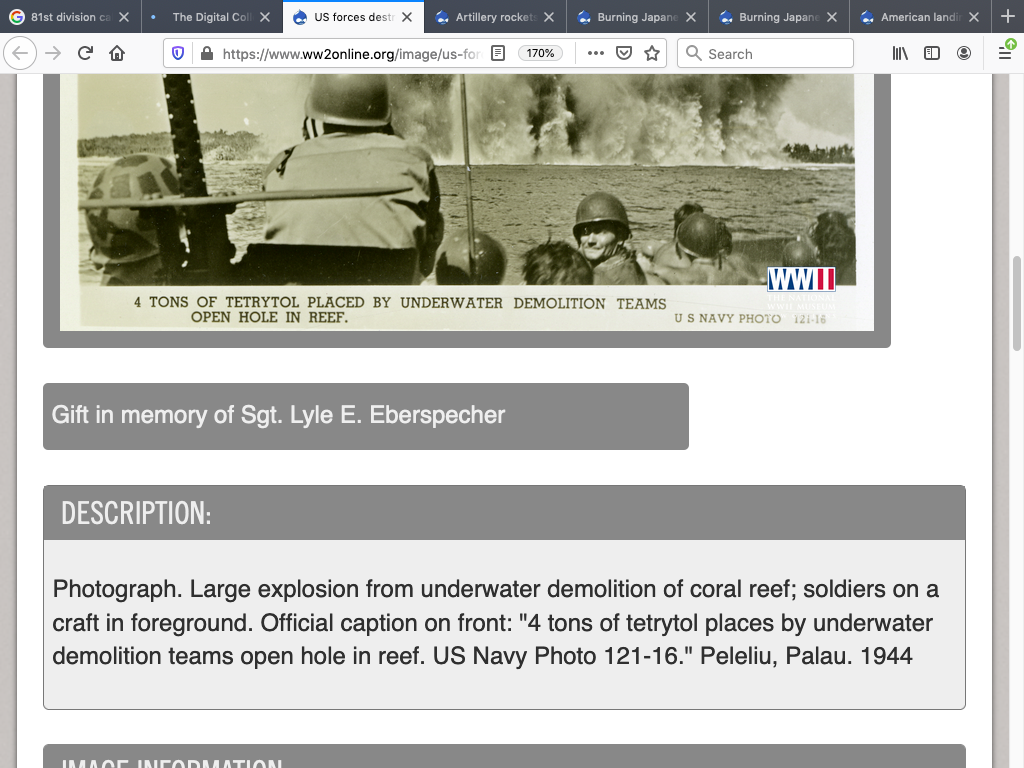Reload the current page
Image resolution: width=1024 pixels, height=768 pixels.
point(85,54)
